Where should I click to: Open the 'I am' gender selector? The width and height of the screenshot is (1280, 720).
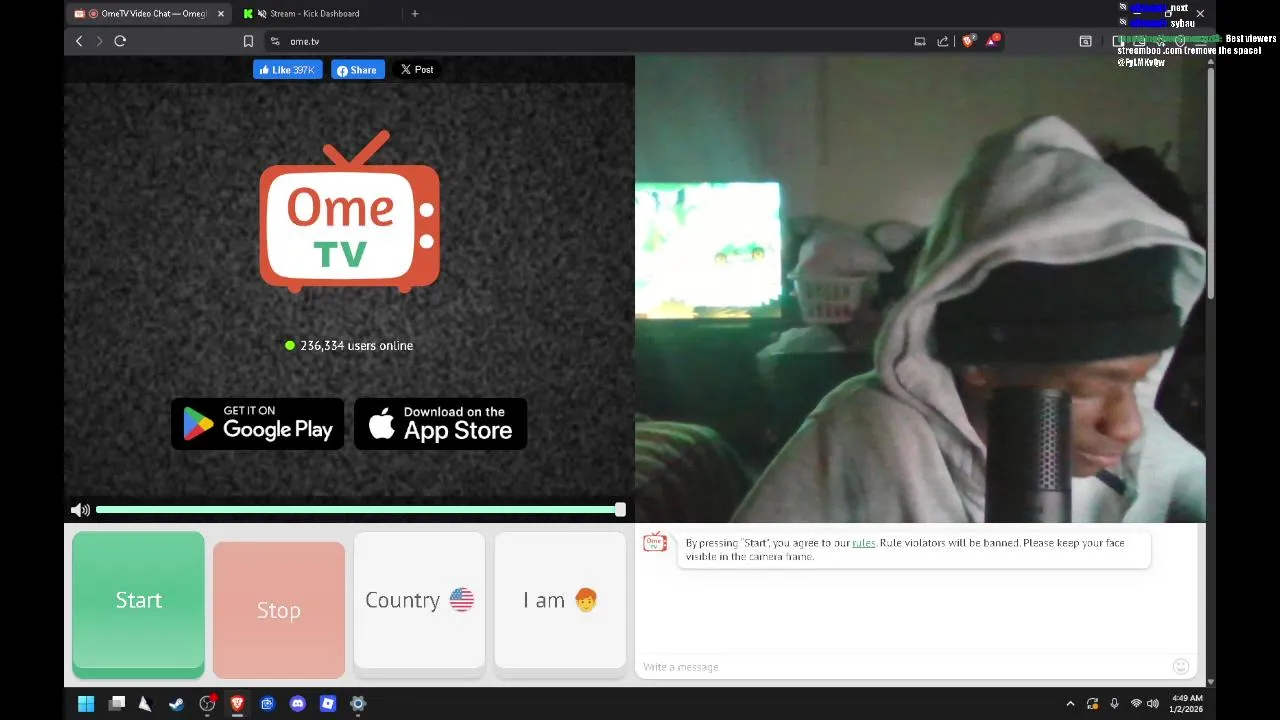click(560, 600)
